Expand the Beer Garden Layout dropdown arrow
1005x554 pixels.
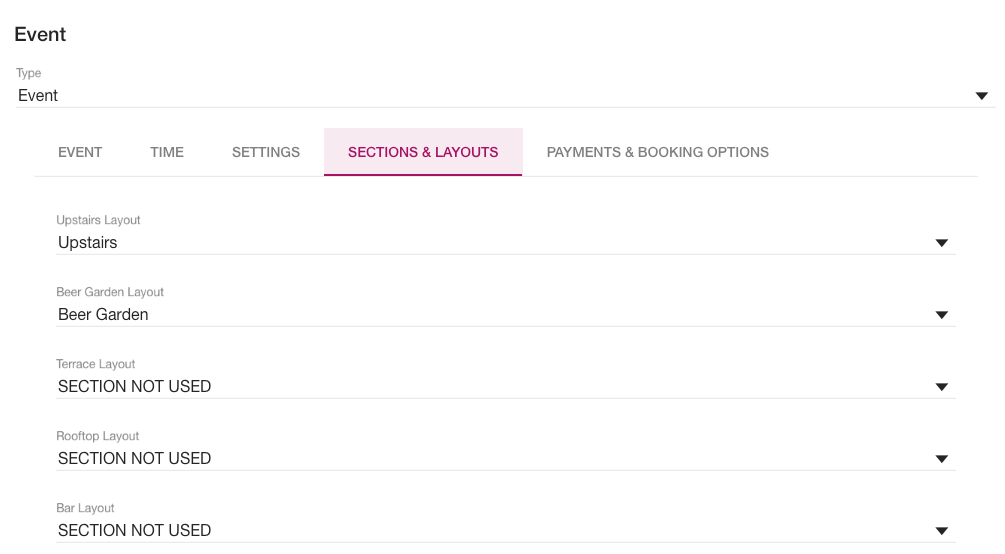(941, 315)
